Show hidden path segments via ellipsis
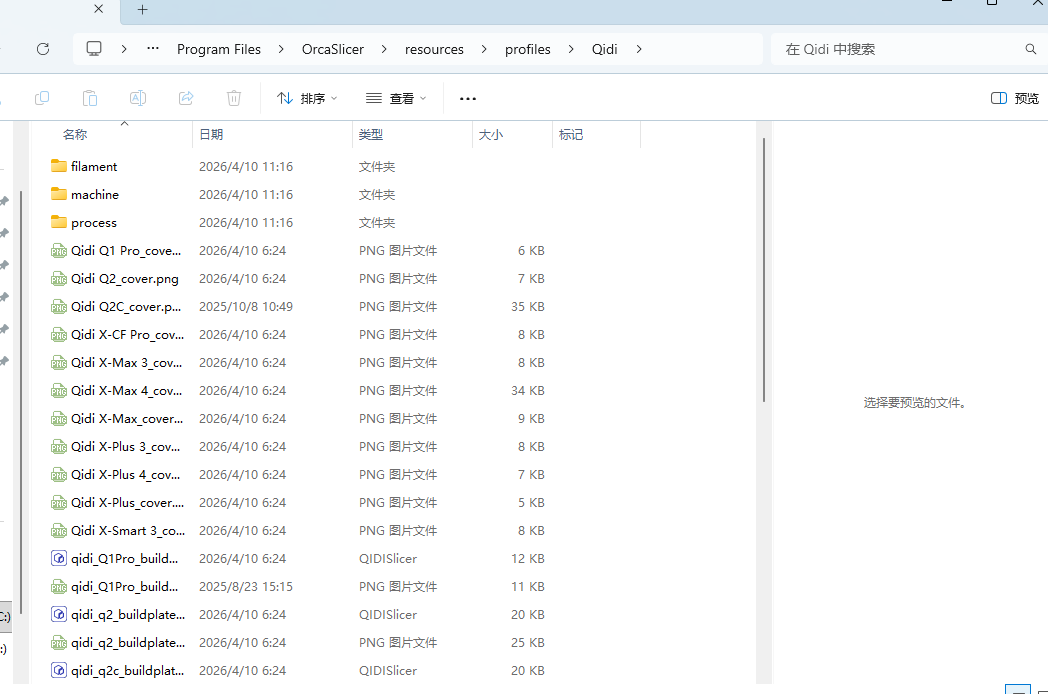This screenshot has height=694, width=1048. [x=153, y=49]
